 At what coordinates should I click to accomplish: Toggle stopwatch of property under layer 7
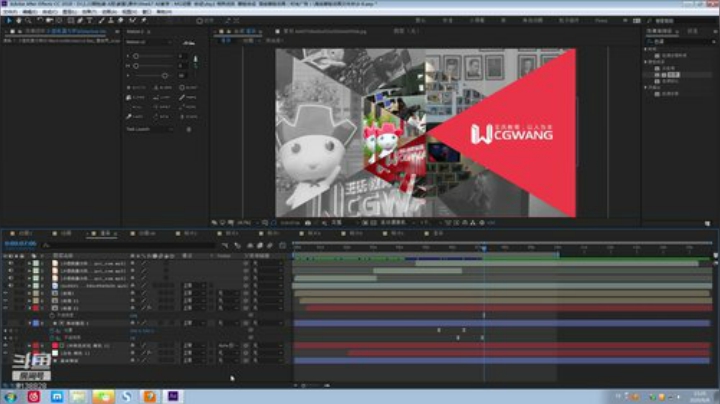[51, 315]
